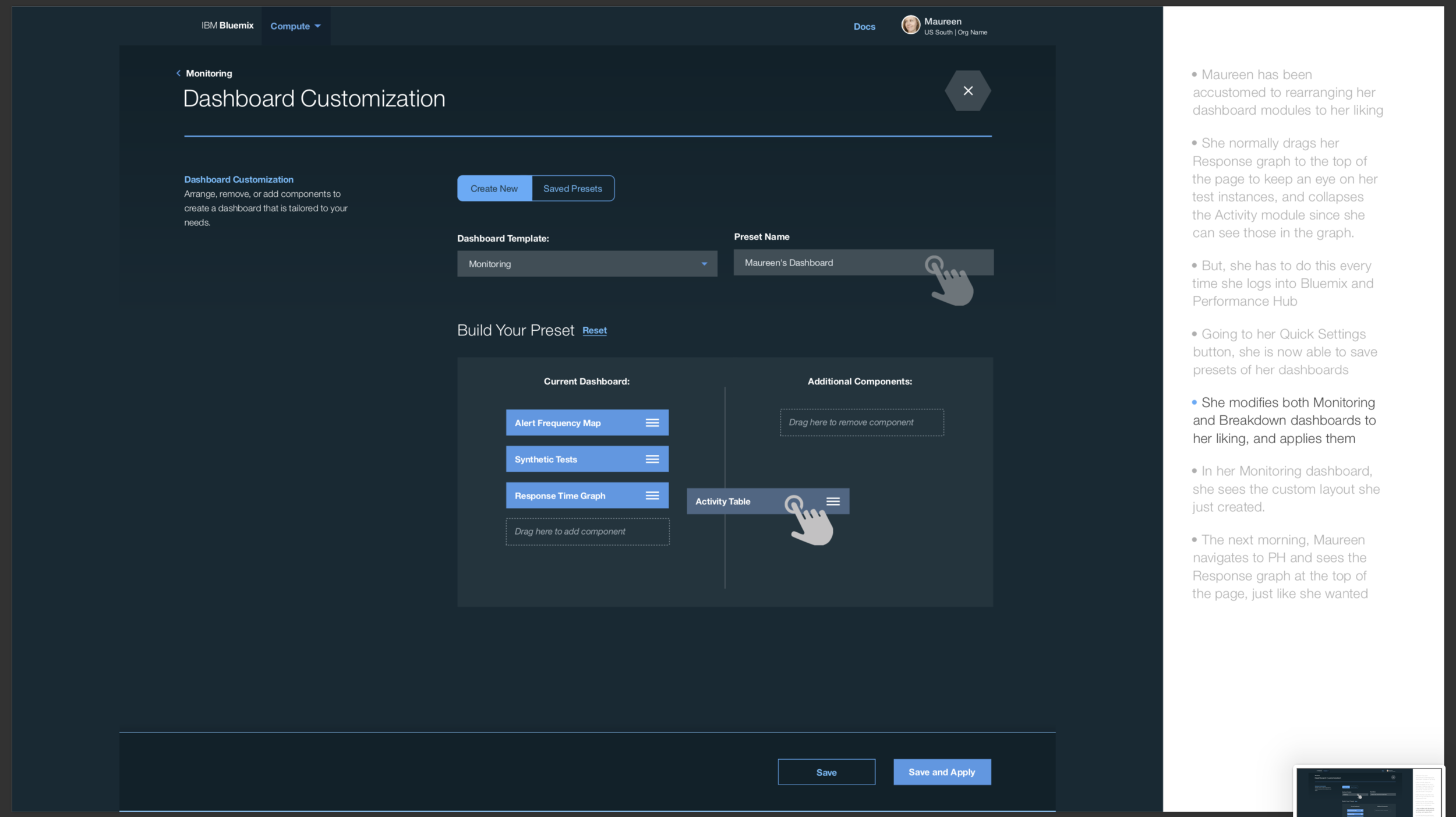Click the IBM Bluemix logo
The width and height of the screenshot is (1456, 817).
tap(227, 26)
